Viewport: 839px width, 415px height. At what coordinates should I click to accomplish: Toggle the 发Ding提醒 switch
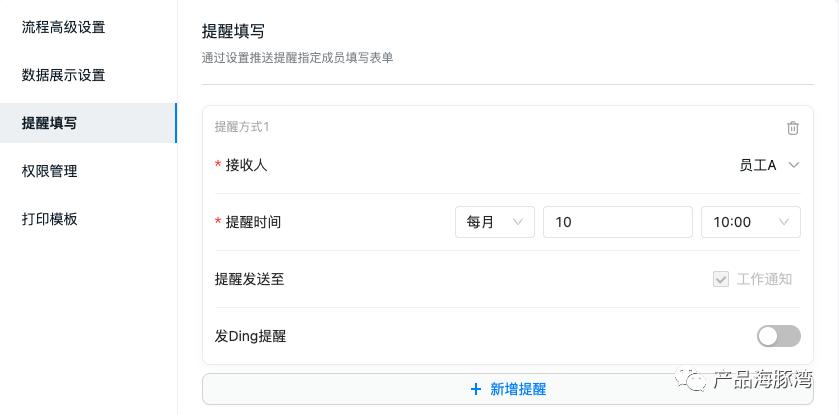(779, 336)
